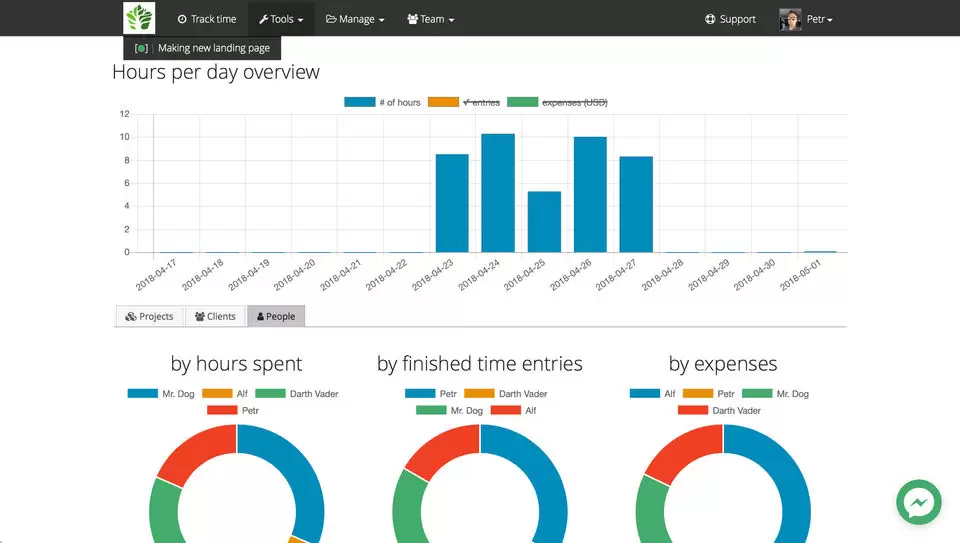Toggle Petr in by expenses legend

click(708, 394)
